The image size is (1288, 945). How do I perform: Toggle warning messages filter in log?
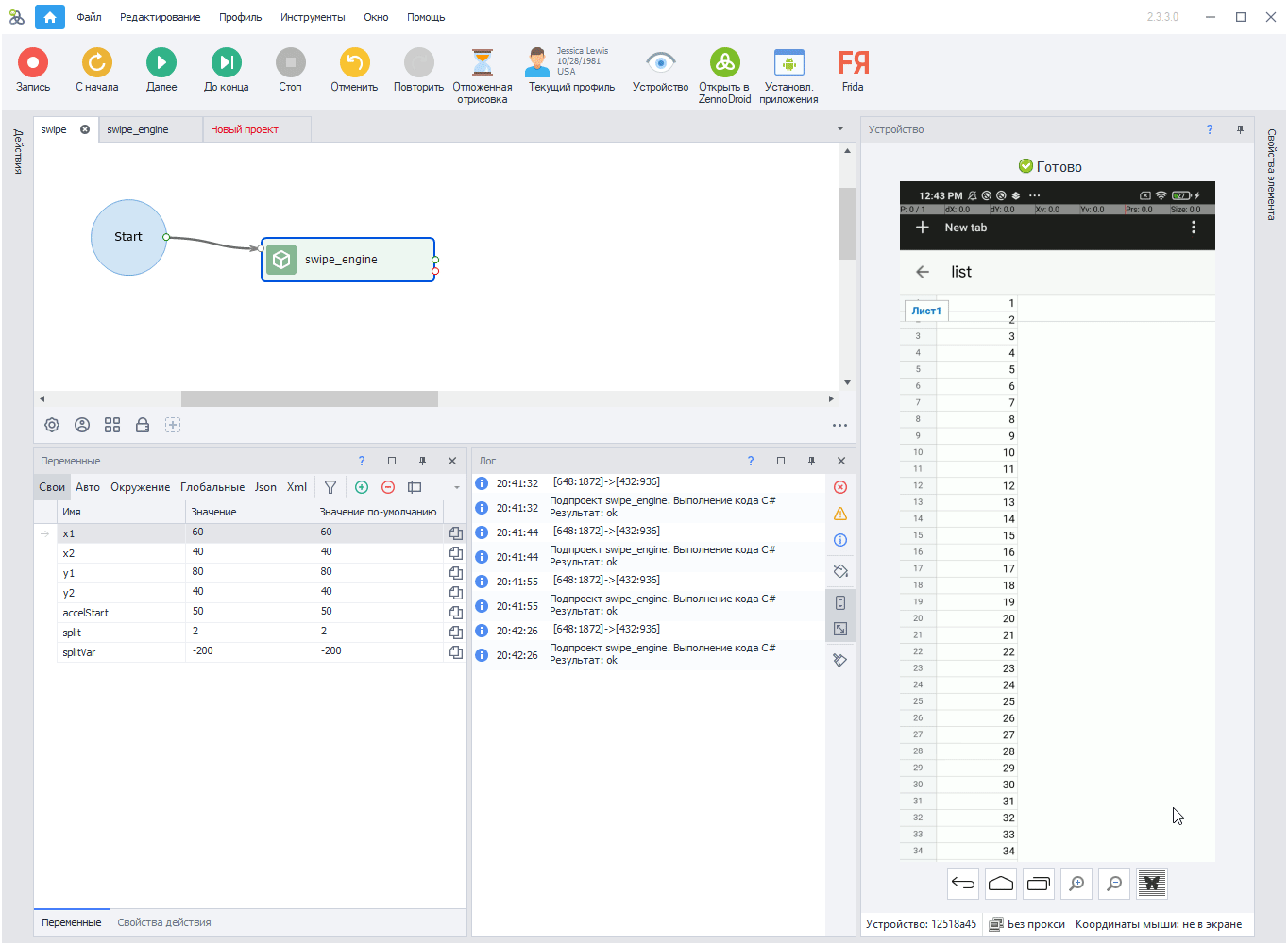pos(840,515)
